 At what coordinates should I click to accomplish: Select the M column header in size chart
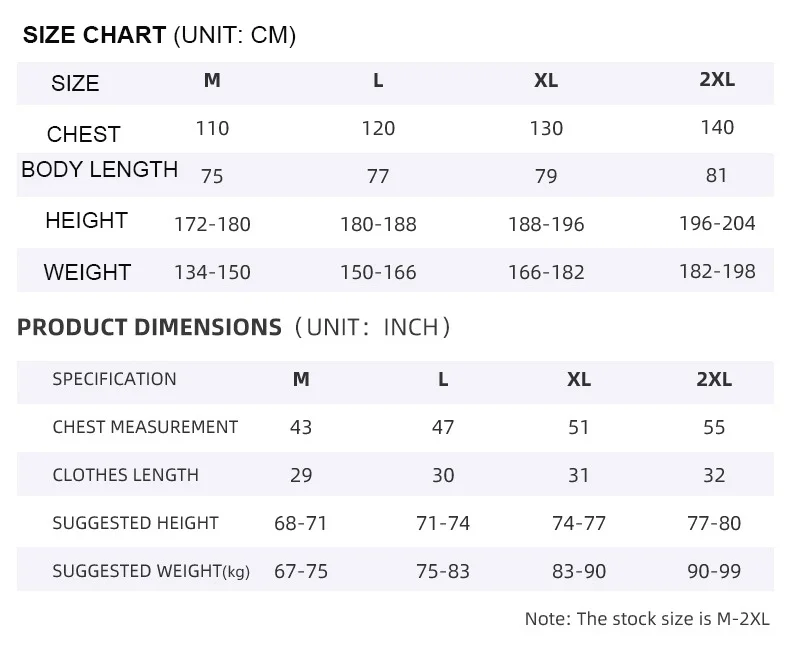[x=212, y=80]
